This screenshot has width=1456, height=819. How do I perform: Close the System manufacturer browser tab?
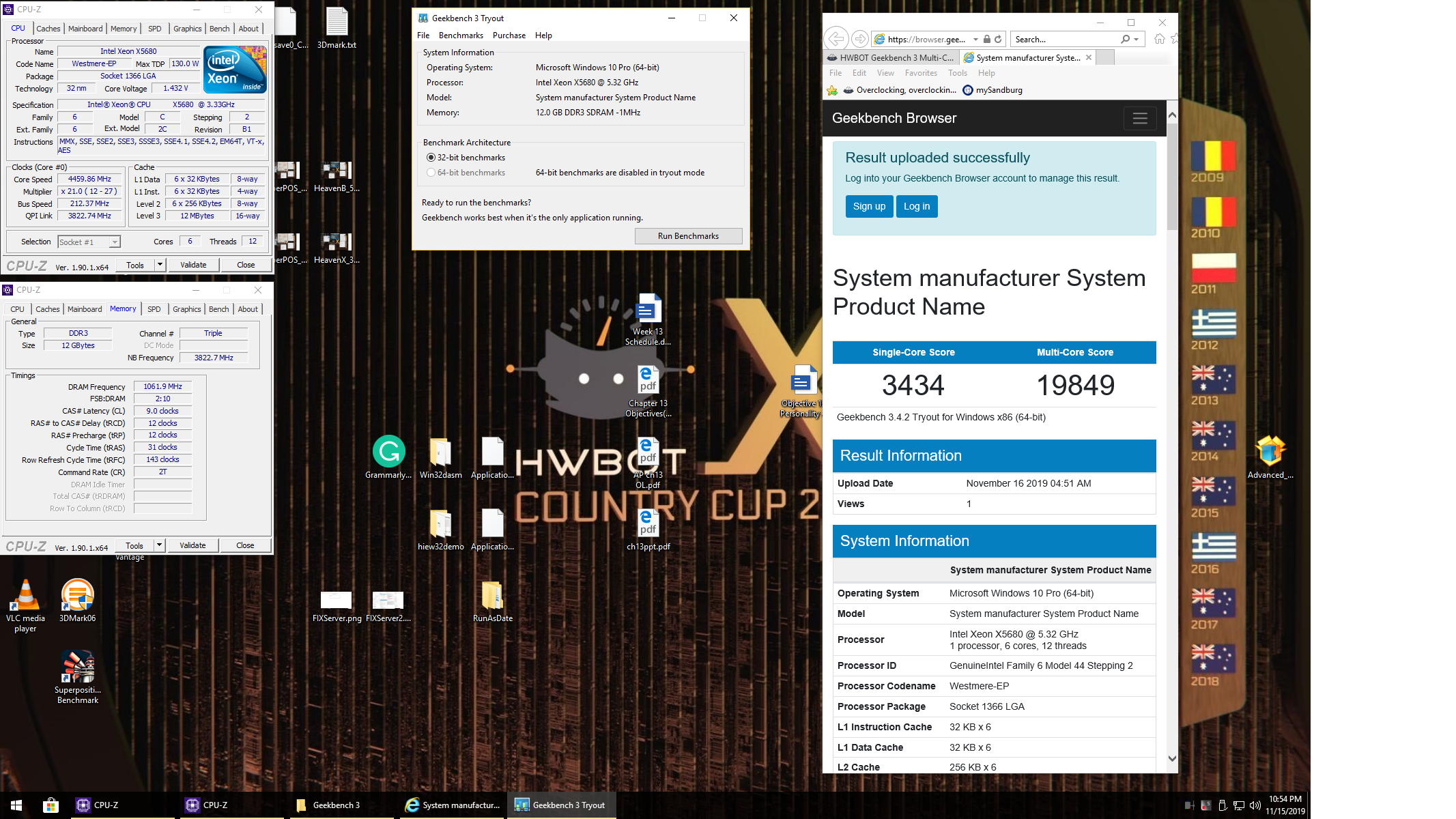(x=1089, y=57)
